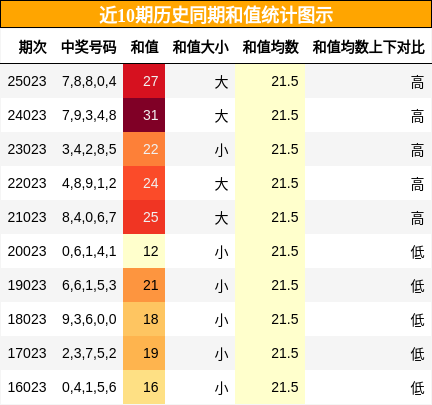Click average '21.5' in the 16023 row
The height and width of the screenshot is (405, 432).
click(x=285, y=387)
